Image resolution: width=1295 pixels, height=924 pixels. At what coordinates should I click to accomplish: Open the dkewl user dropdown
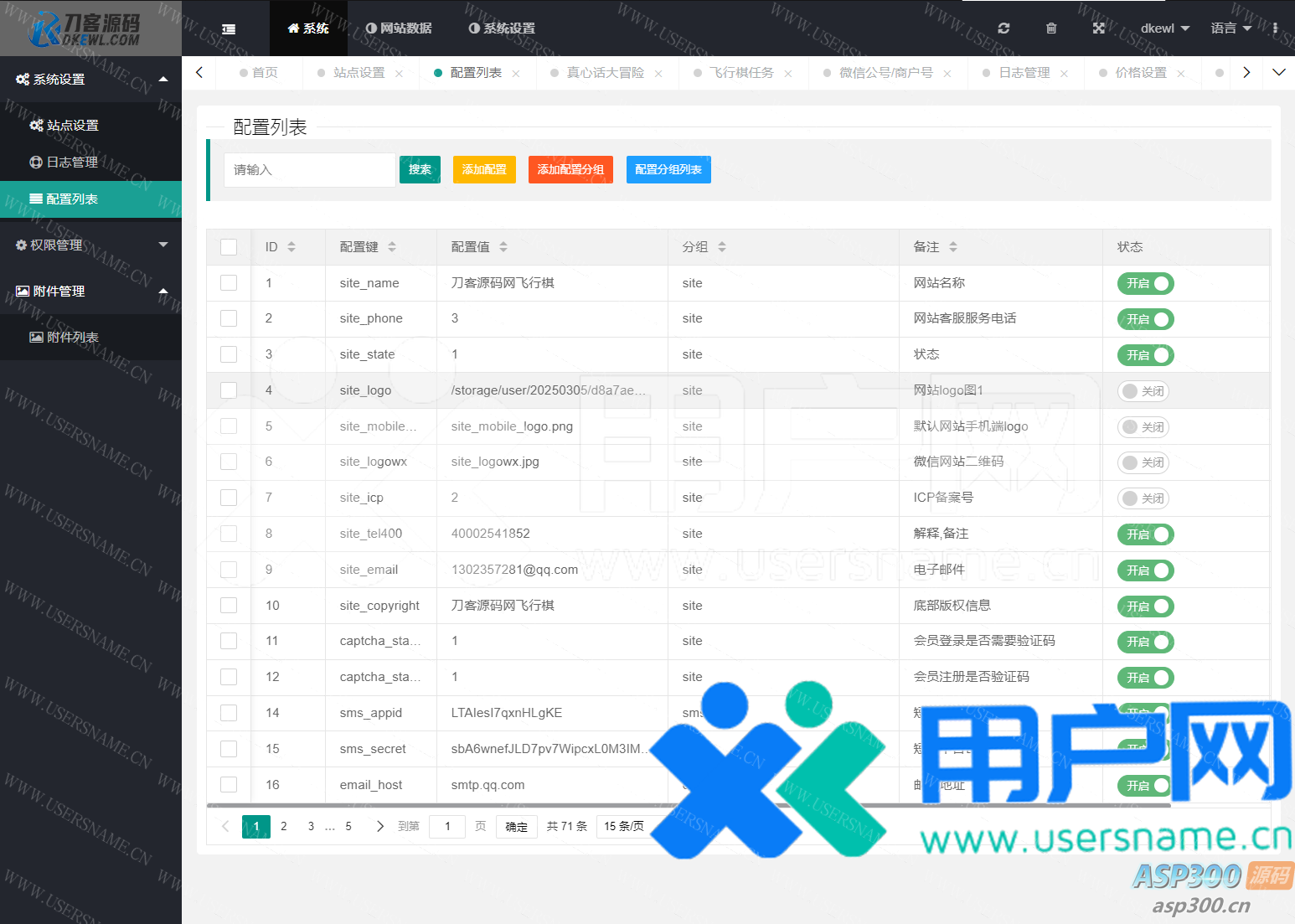tap(1164, 28)
